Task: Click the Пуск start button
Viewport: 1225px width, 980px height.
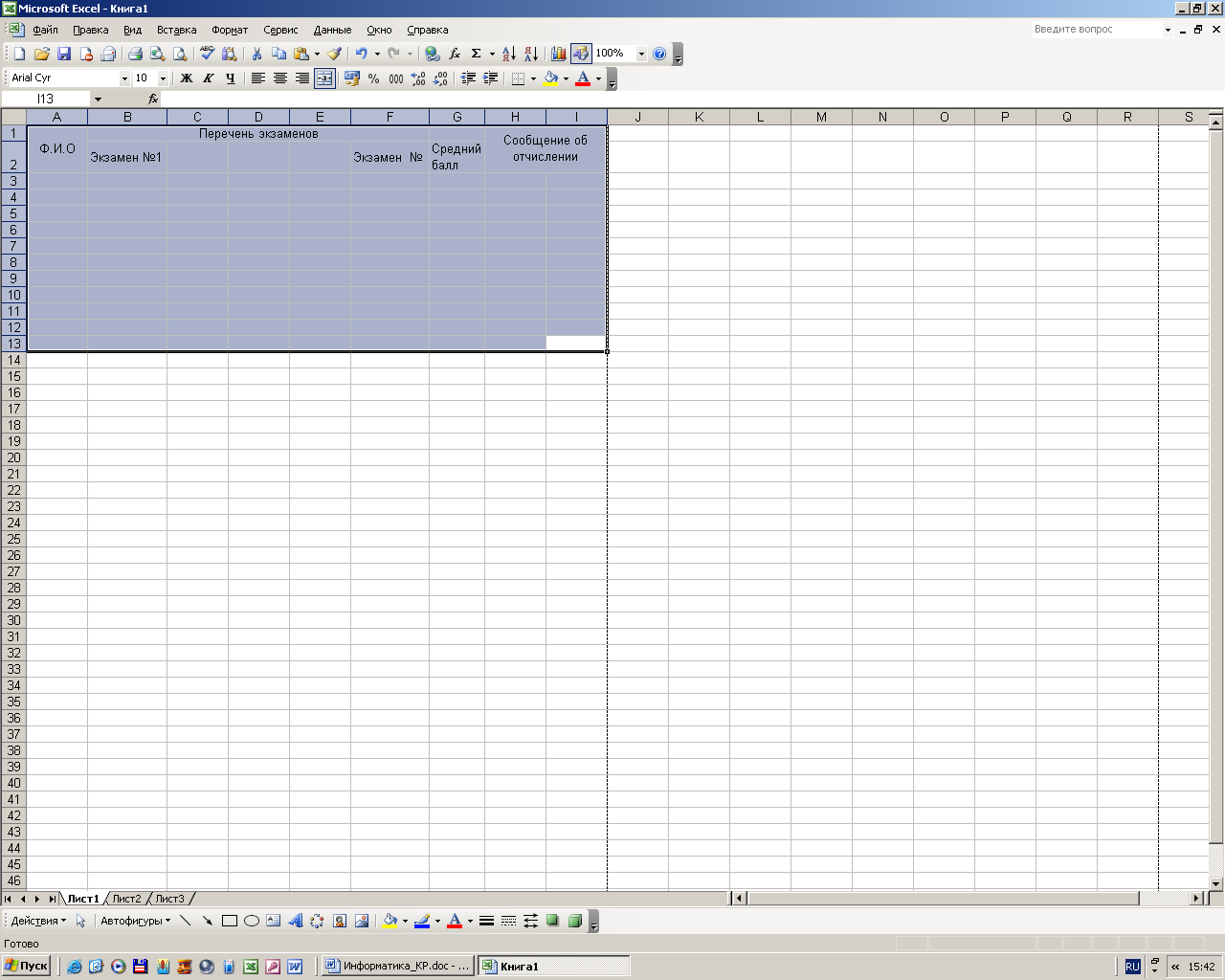Action: pyautogui.click(x=26, y=967)
